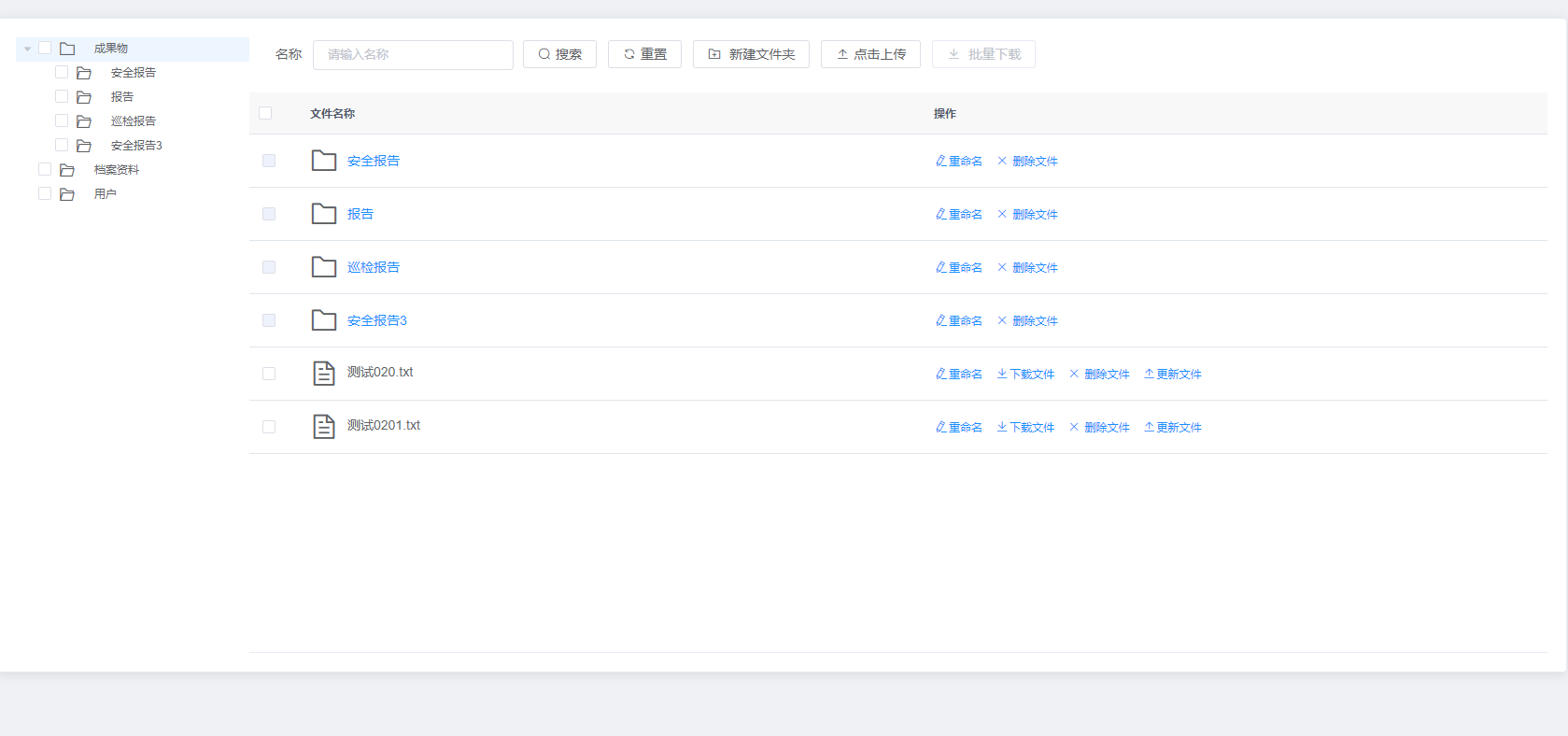Rename the 巡检报告 folder via 重命名

(x=959, y=268)
